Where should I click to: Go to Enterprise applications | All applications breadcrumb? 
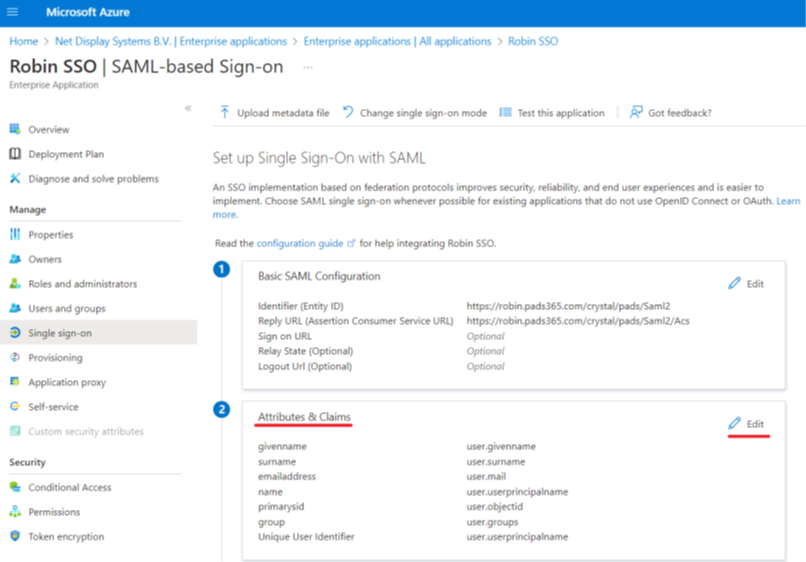pos(397,41)
